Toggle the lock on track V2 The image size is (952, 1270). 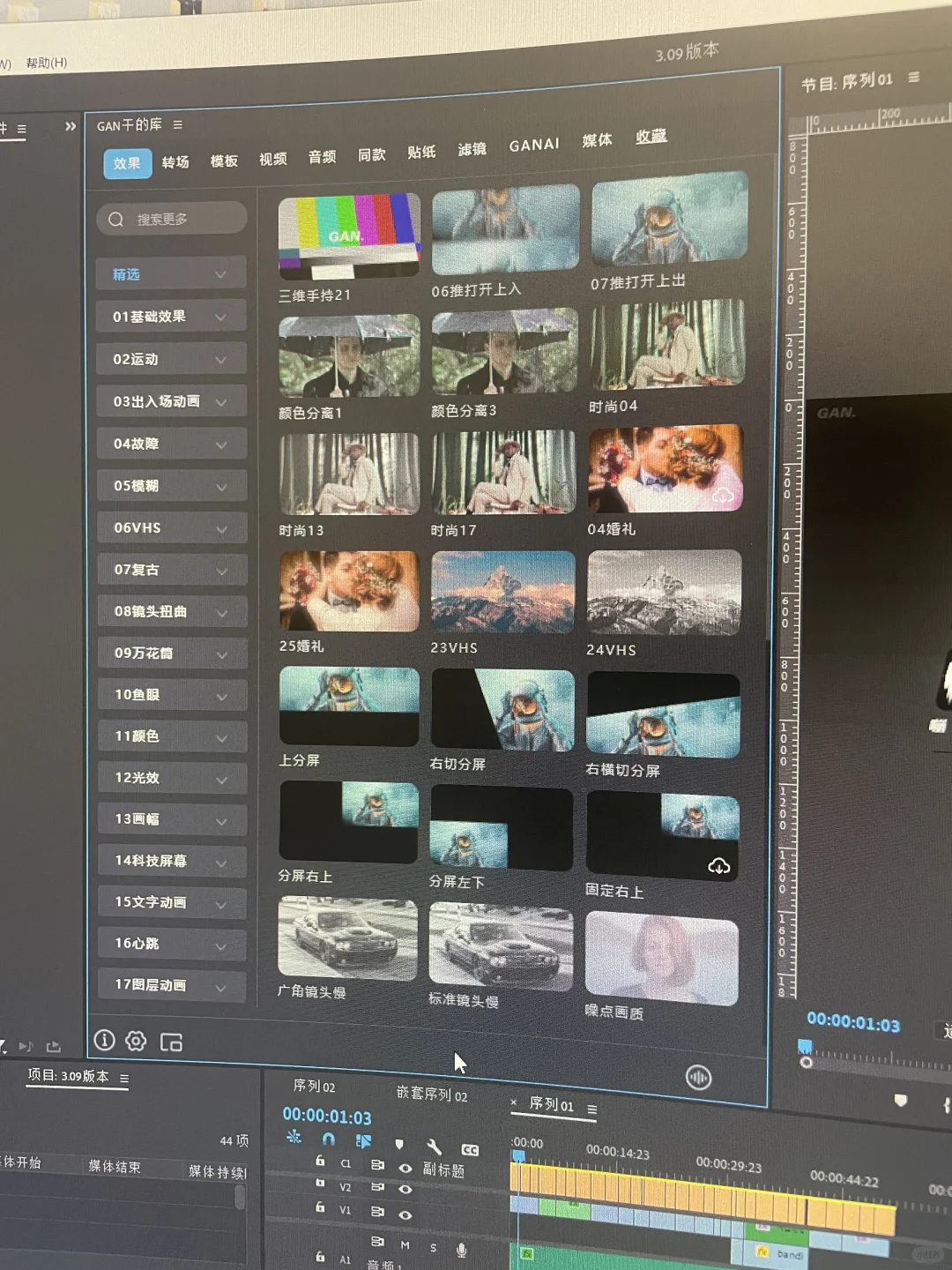point(320,1184)
